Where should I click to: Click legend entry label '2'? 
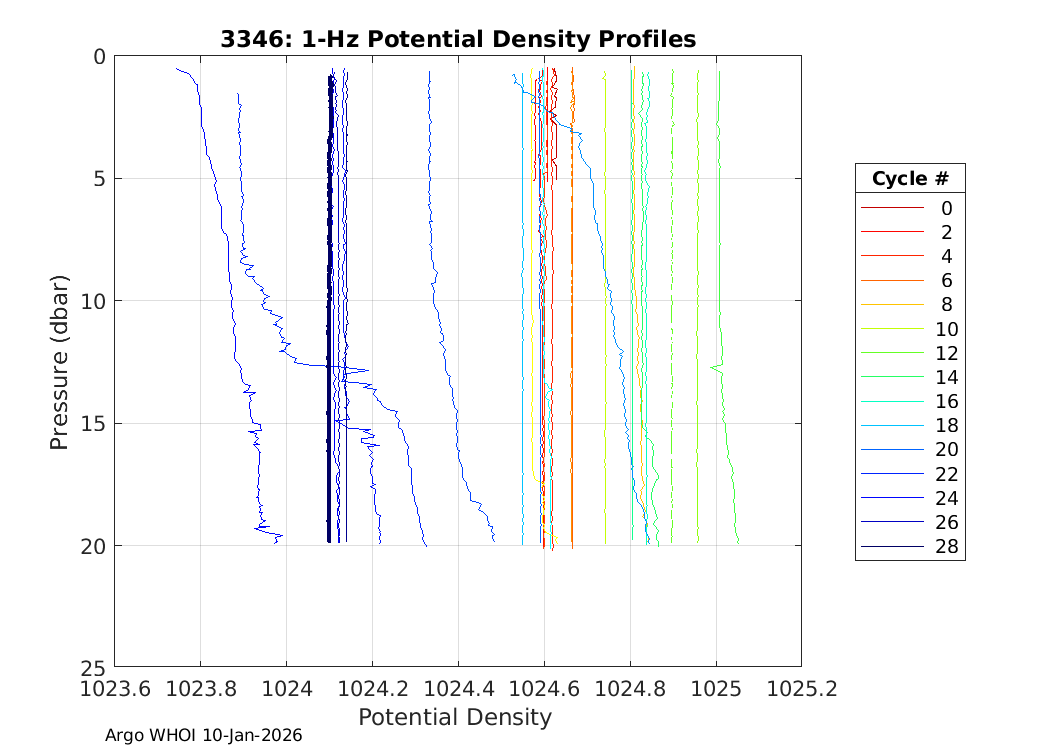pos(946,232)
